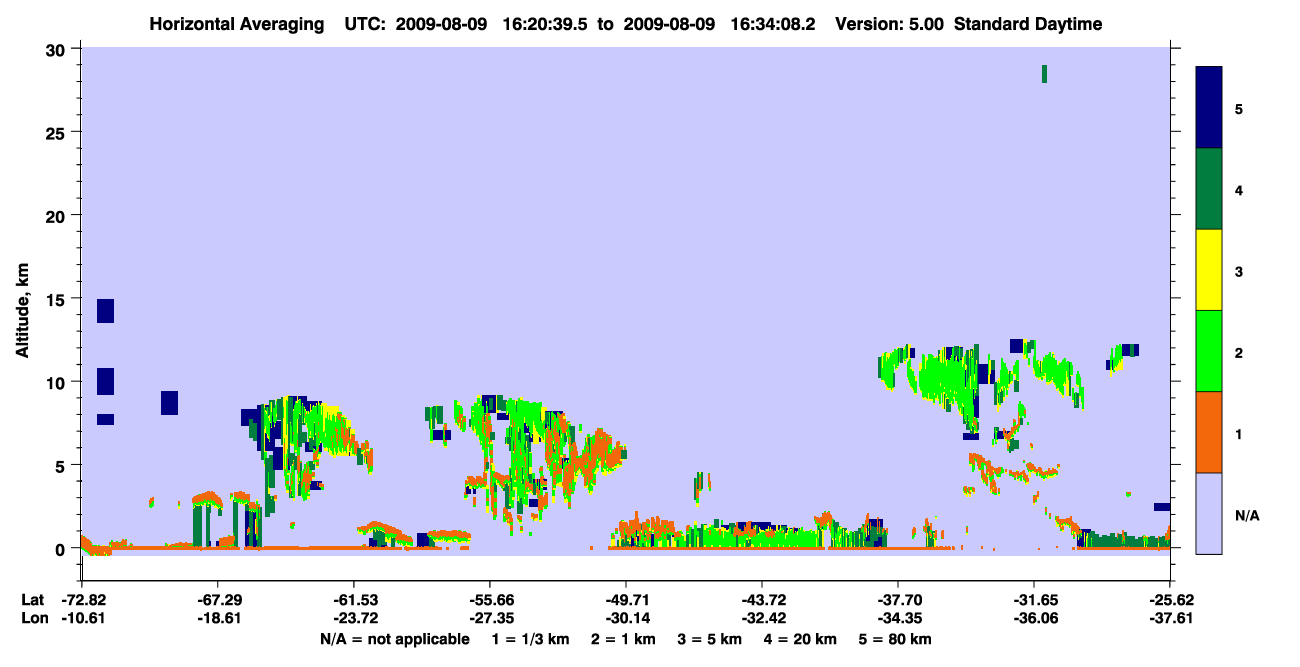Click longitude value -23.72
Viewport: 1300px width, 667px height.
(x=353, y=619)
